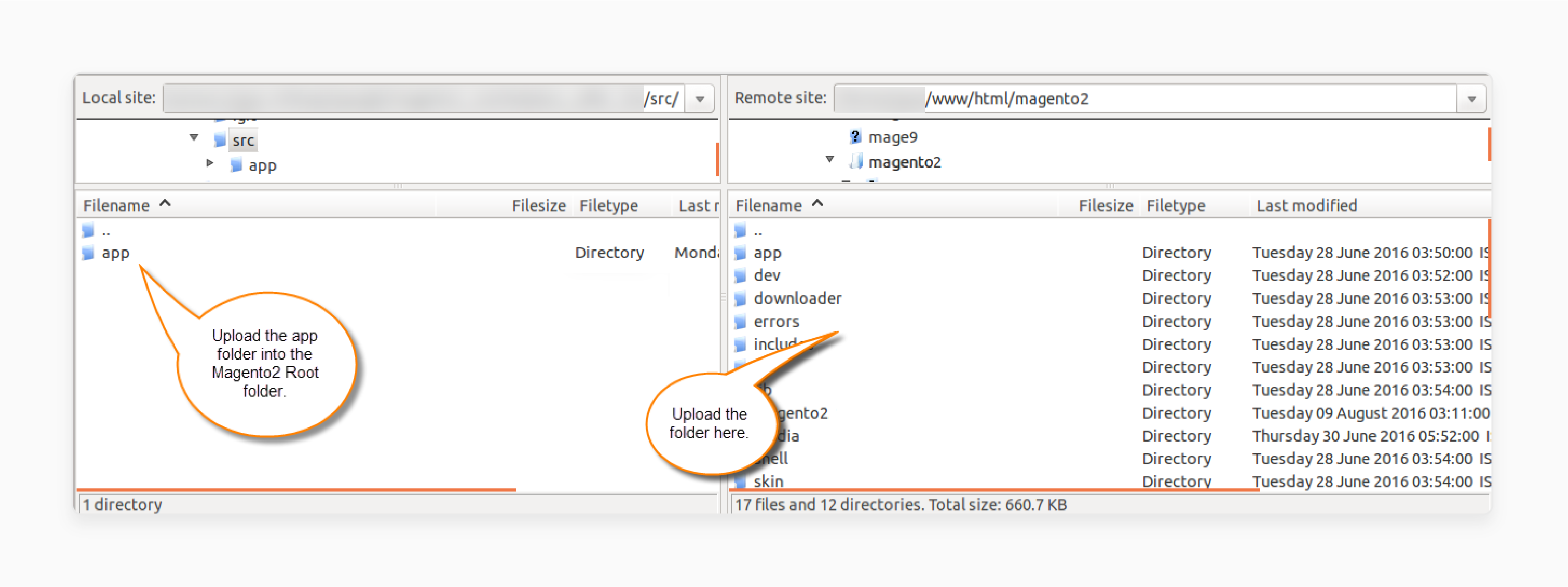Click Directory filetype of local app row
1568x587 pixels.
pyautogui.click(x=609, y=253)
